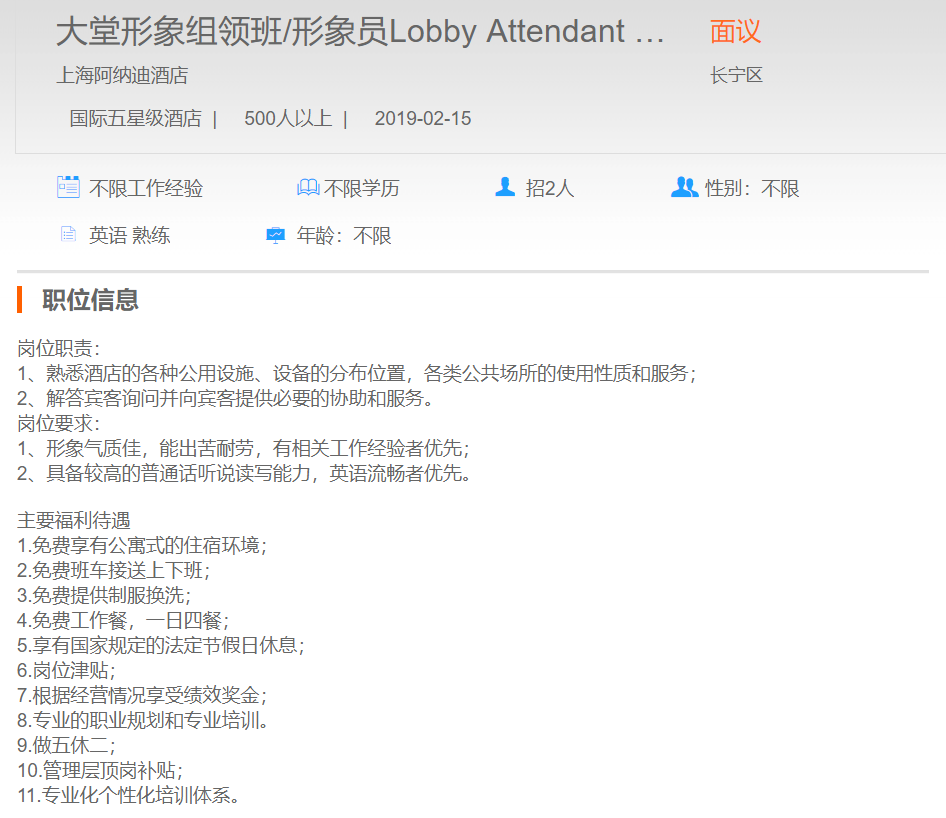946x818 pixels.
Task: Click the 不限学历 education requirement text
Action: pyautogui.click(x=362, y=189)
